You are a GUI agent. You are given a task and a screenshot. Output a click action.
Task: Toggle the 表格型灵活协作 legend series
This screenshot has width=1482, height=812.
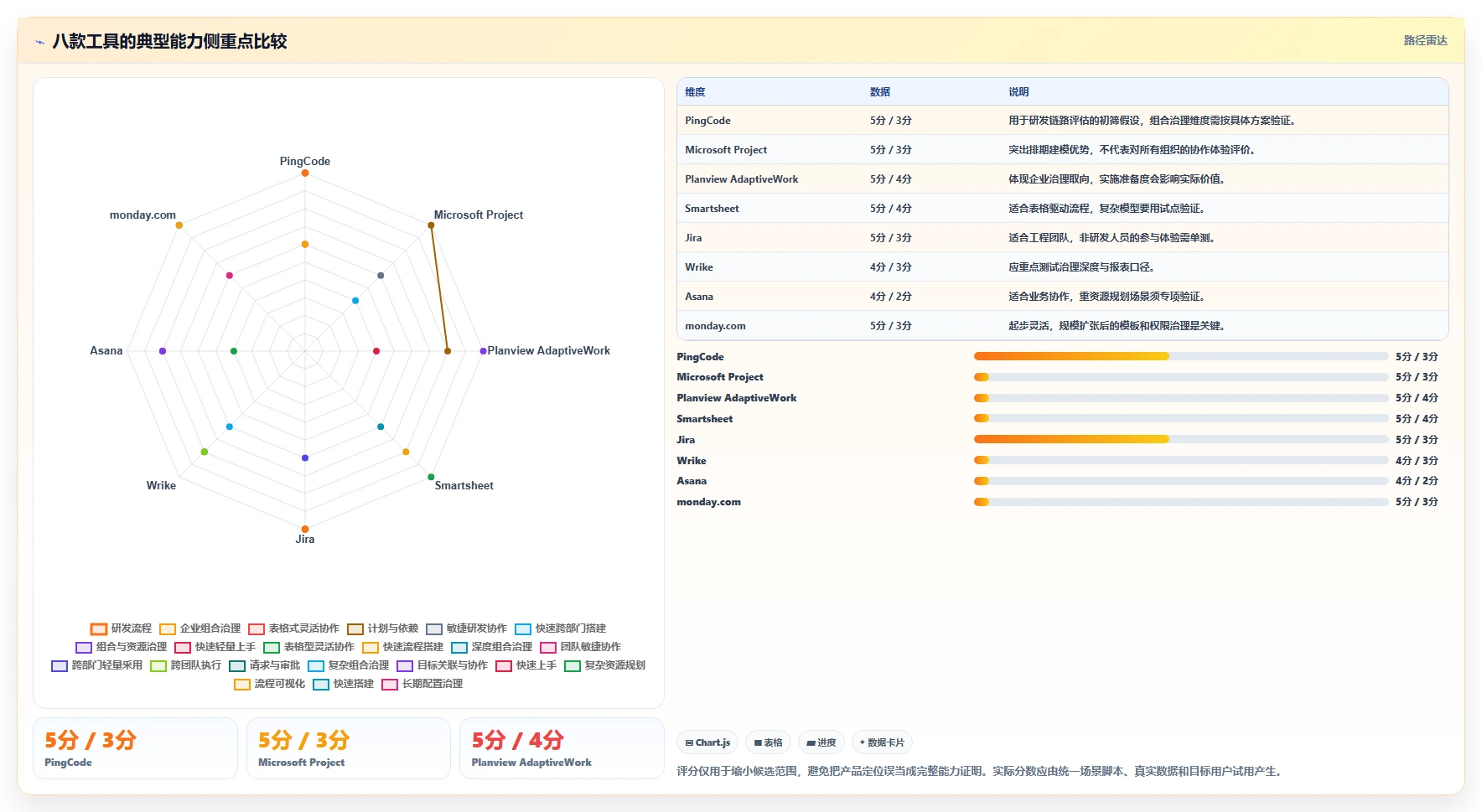308,647
